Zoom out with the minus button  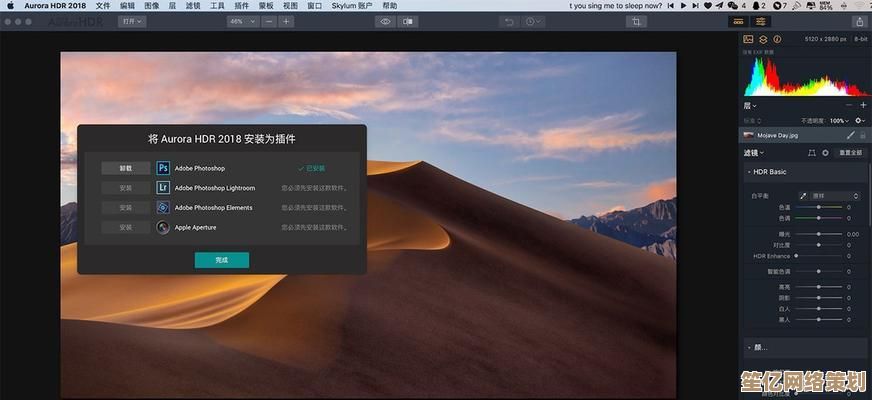[x=269, y=22]
